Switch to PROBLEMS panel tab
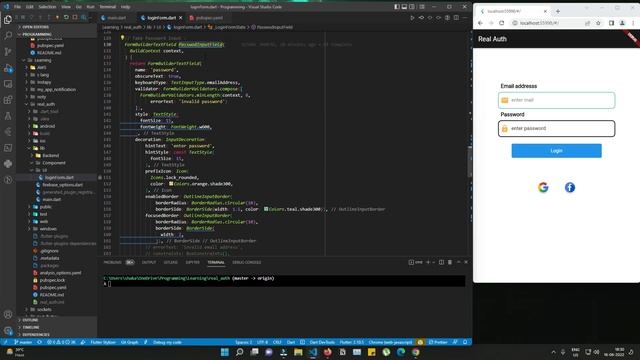 113,262
